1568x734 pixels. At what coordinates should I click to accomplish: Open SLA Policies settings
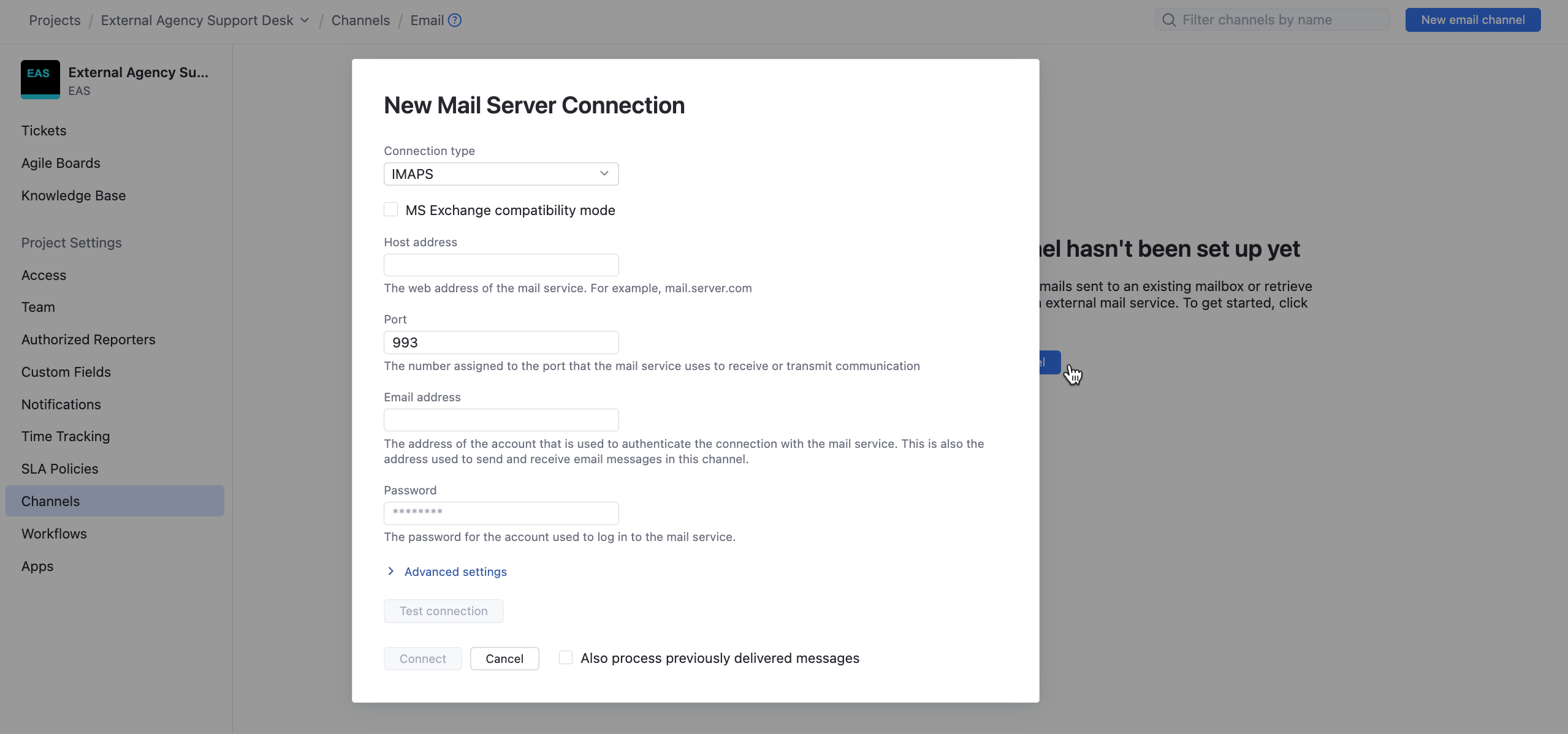pos(59,469)
